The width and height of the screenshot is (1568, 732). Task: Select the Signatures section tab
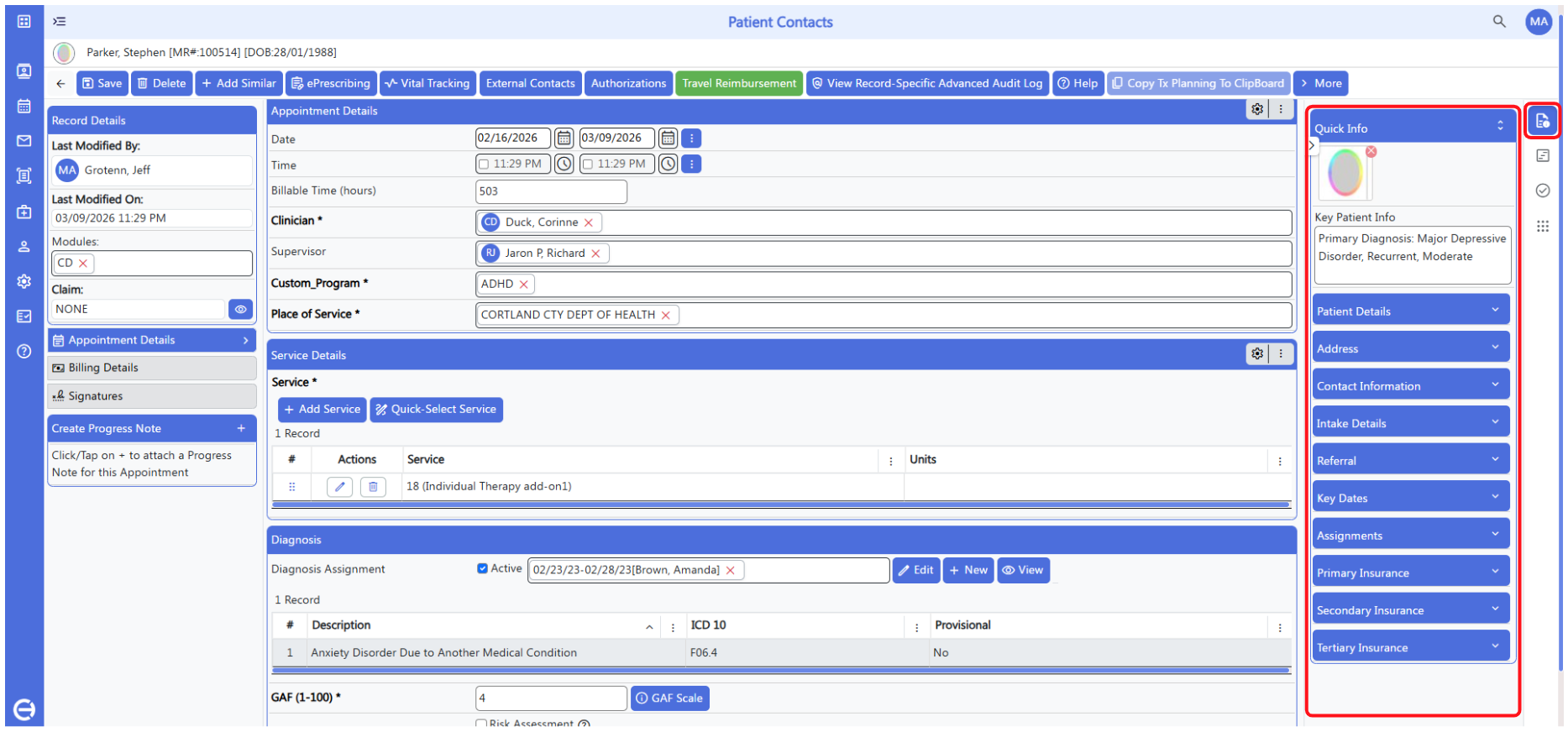point(152,396)
